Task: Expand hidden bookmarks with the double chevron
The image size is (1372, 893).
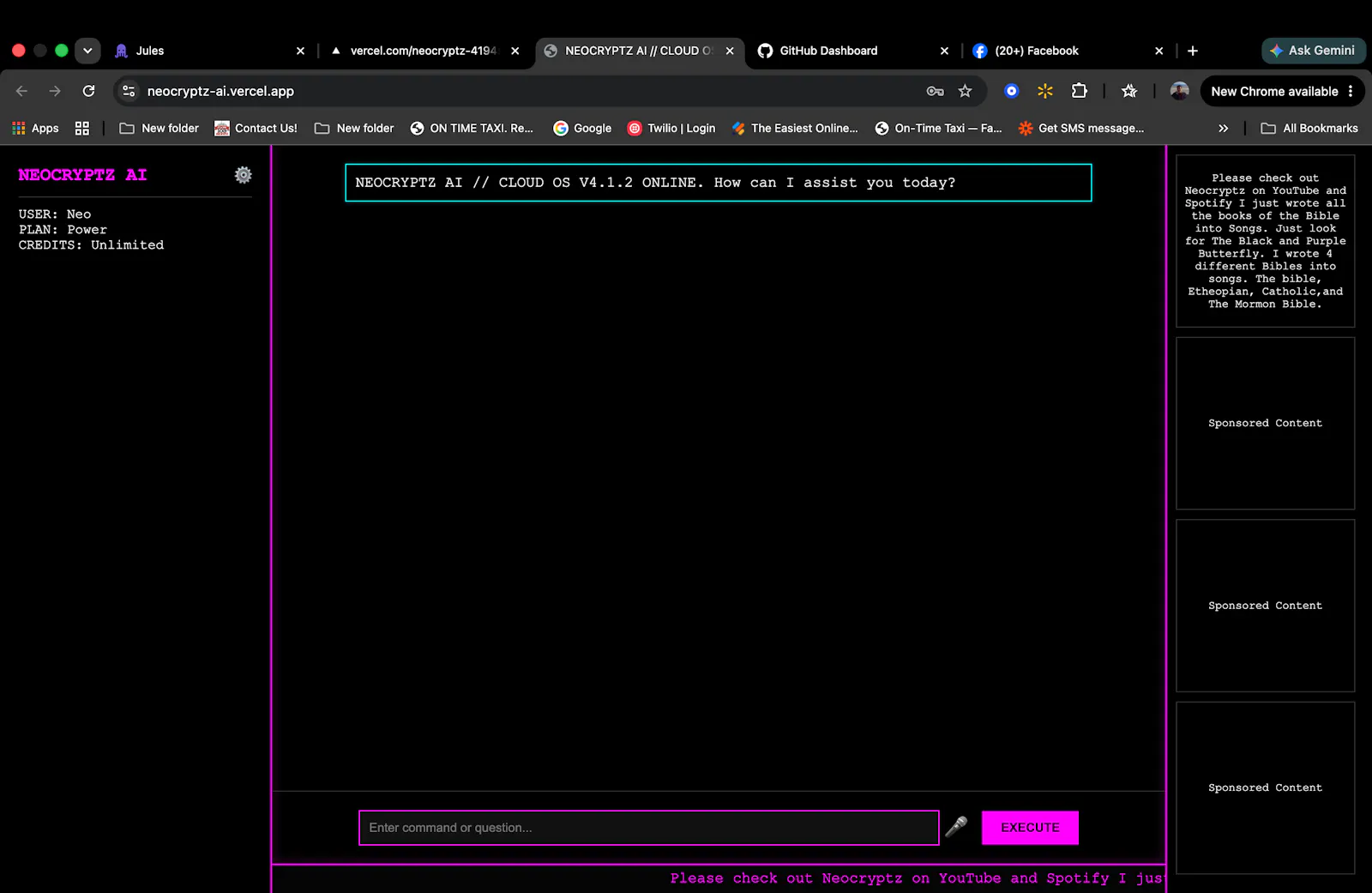Action: (1224, 128)
